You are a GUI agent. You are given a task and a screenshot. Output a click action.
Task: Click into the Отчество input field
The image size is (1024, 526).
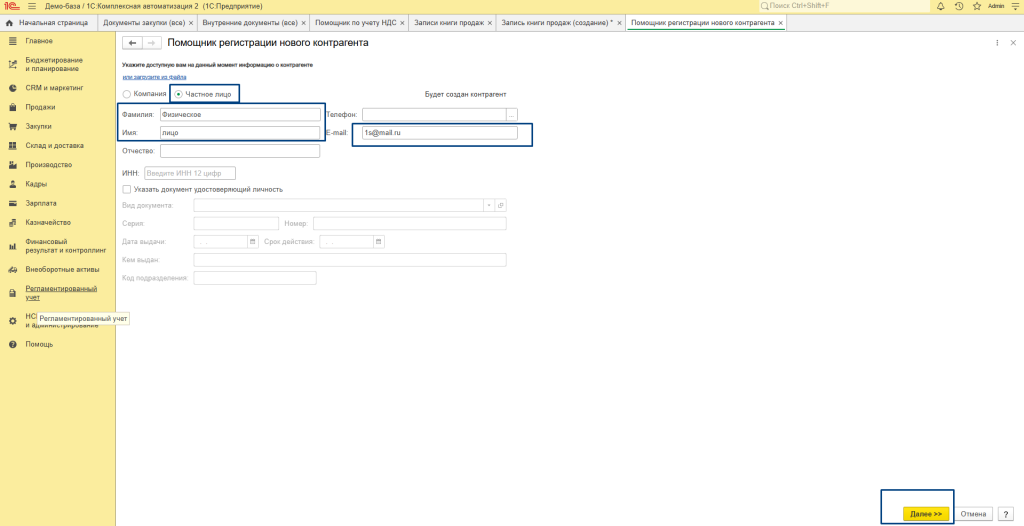pos(240,151)
